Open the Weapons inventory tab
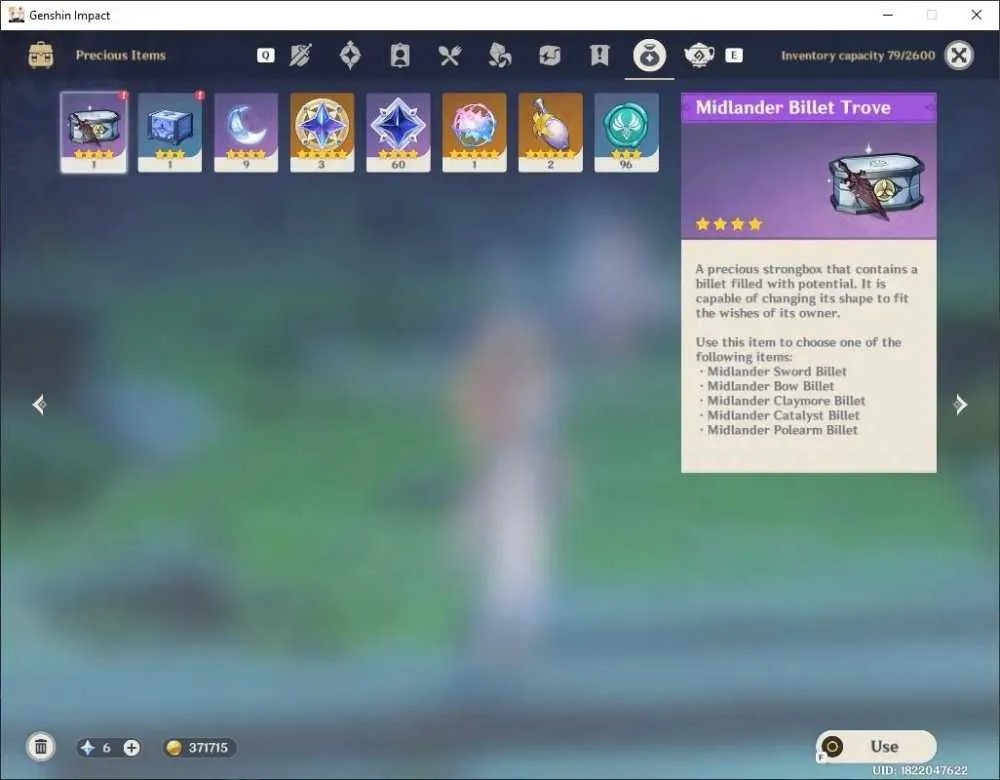The width and height of the screenshot is (1000, 780). 300,55
